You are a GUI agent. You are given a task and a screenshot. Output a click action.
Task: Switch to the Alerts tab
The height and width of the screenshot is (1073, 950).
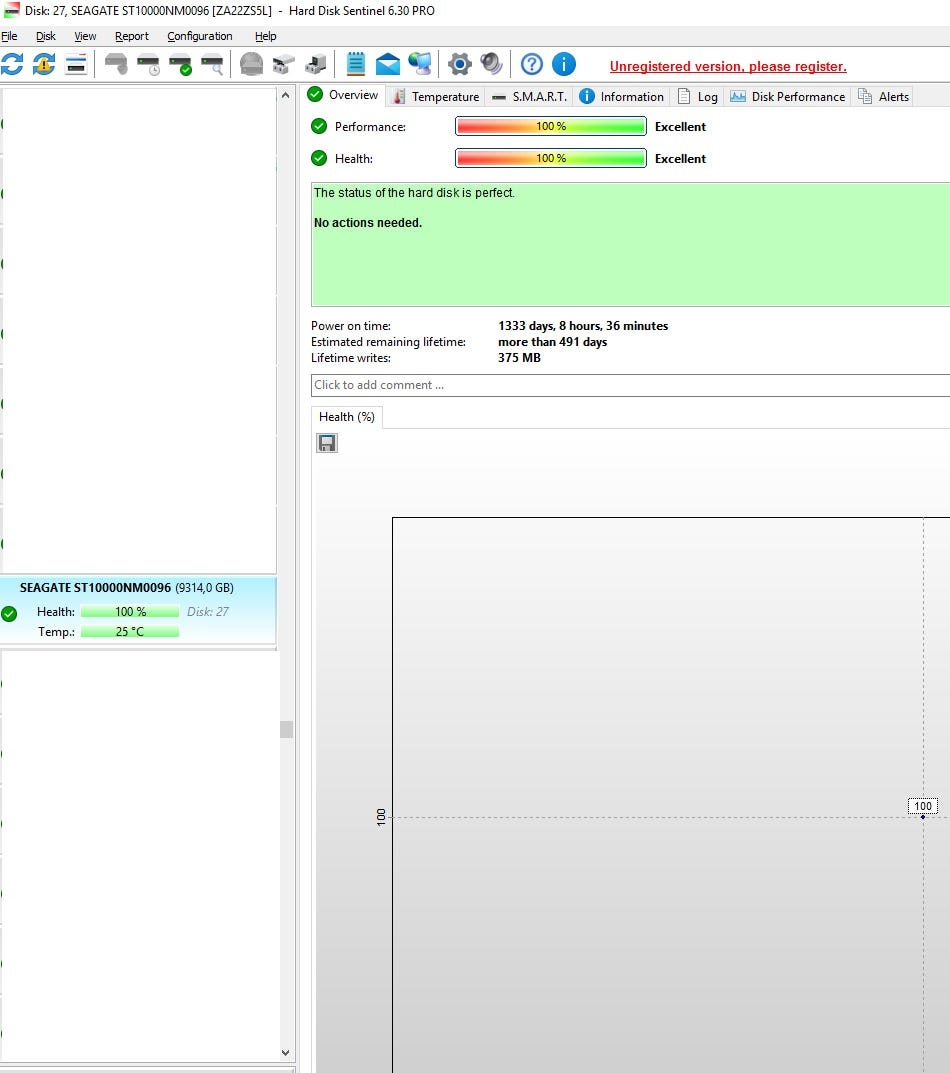(884, 96)
